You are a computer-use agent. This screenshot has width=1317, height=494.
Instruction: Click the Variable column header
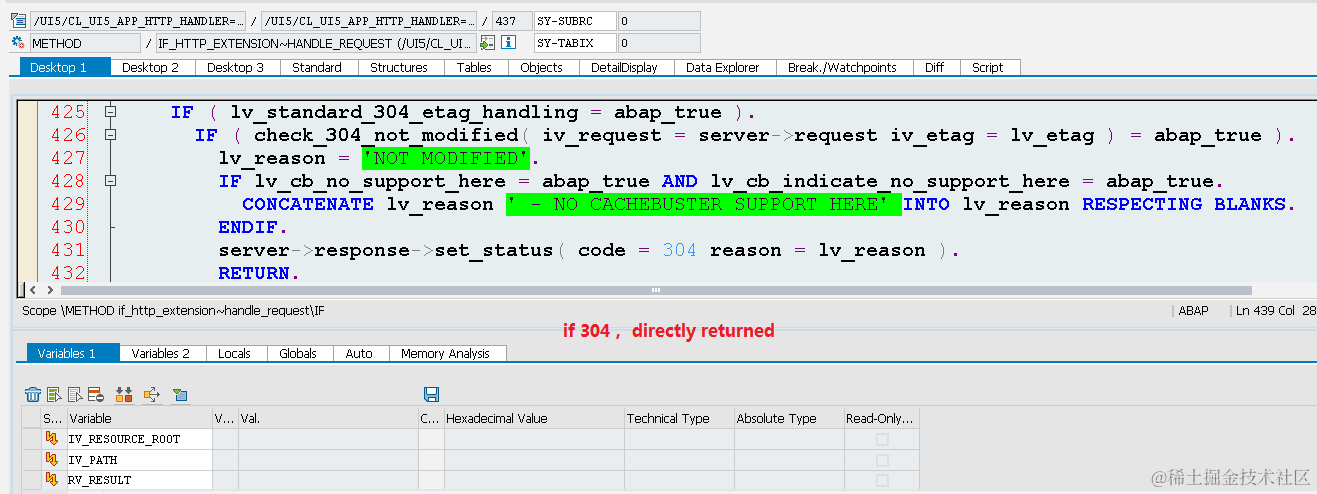[138, 418]
